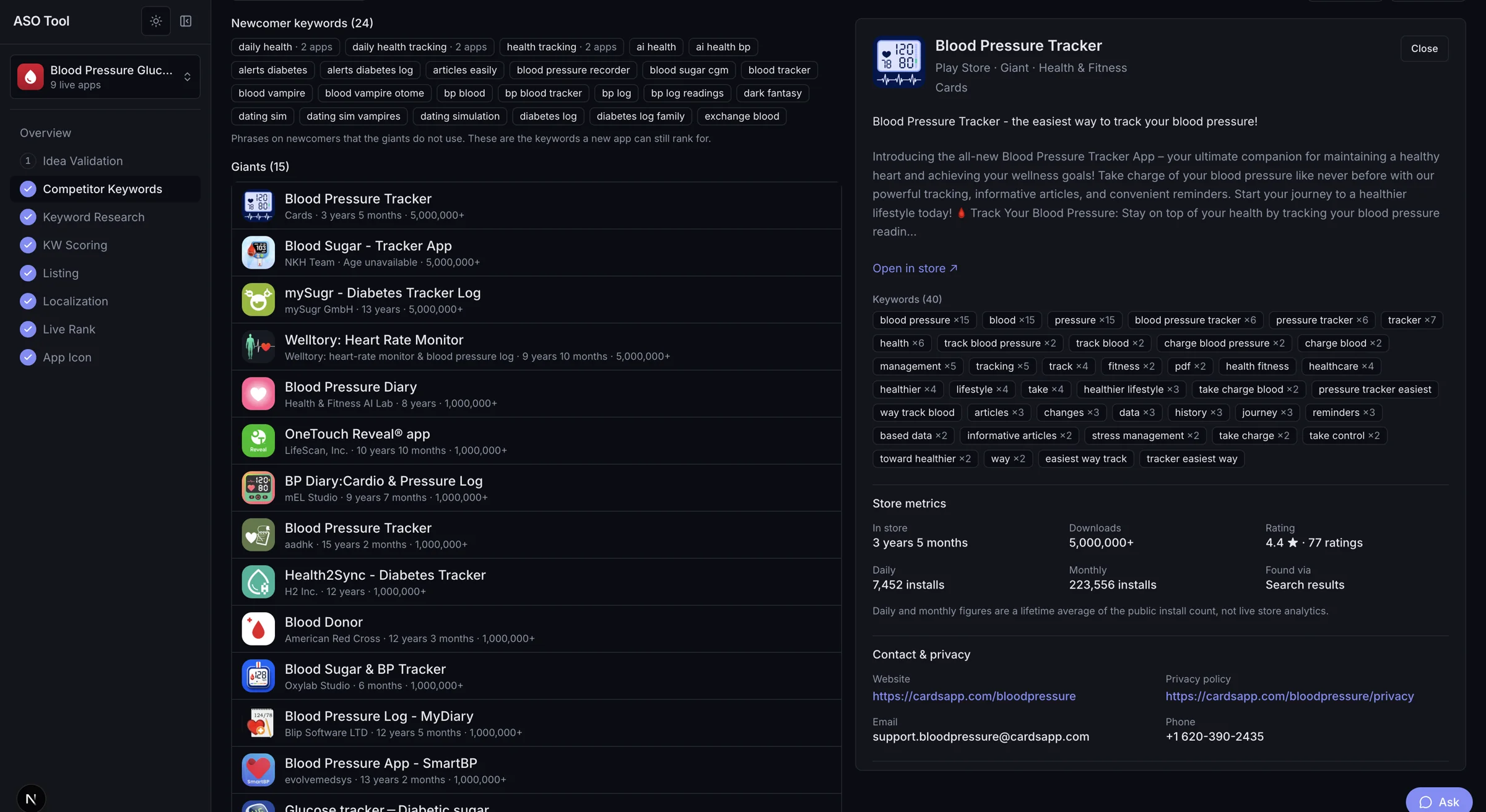Click the 223,556 installs monthly value

[1112, 585]
